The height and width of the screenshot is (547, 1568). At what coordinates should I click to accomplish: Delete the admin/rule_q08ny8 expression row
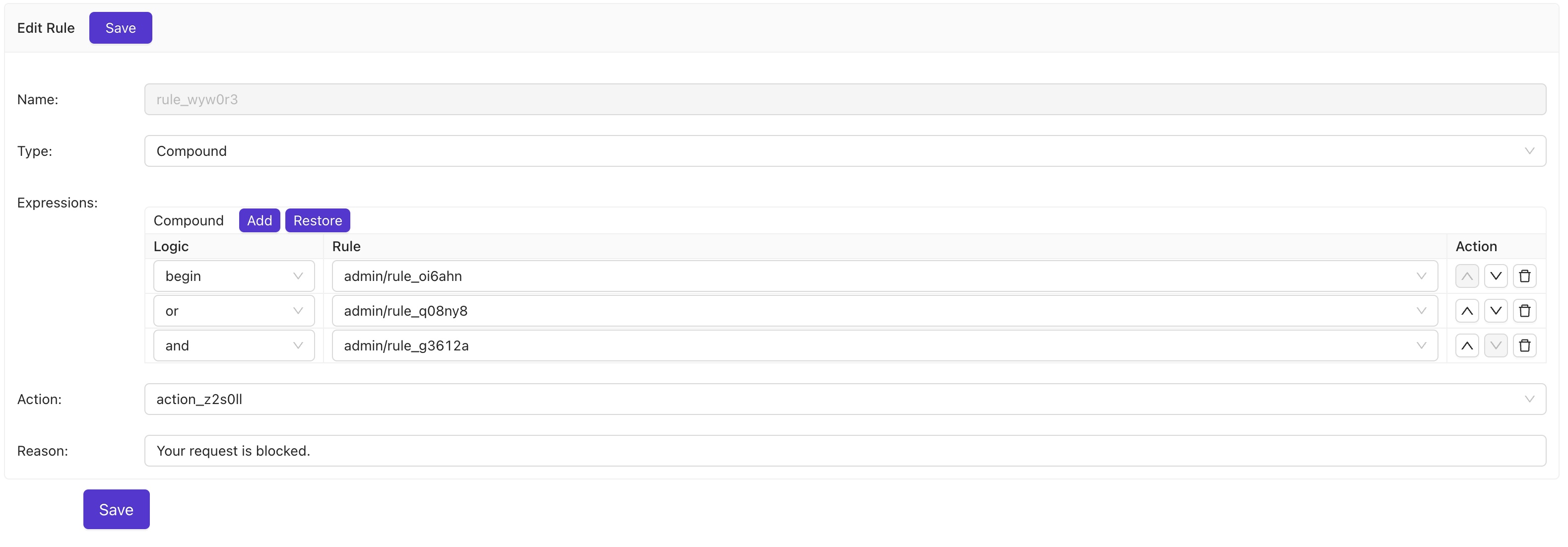click(x=1524, y=311)
